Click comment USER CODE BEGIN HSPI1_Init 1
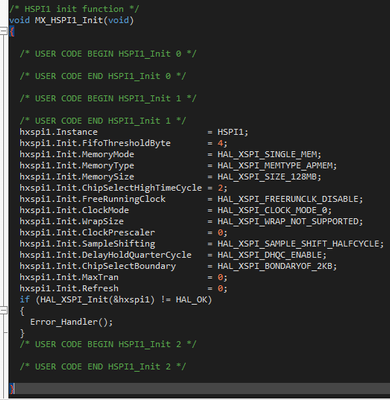 coord(108,98)
